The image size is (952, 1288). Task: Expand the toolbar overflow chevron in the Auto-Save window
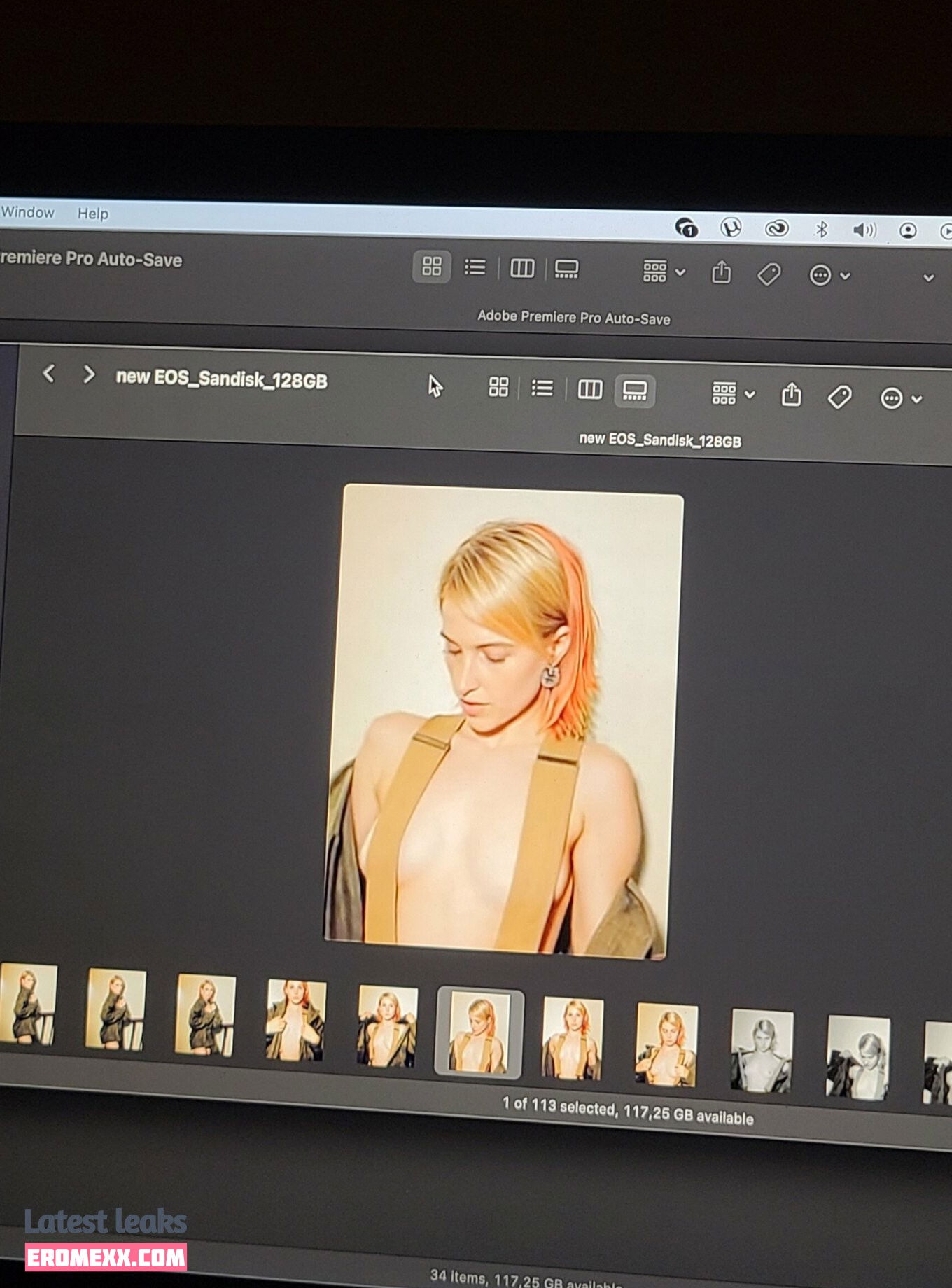(x=928, y=278)
